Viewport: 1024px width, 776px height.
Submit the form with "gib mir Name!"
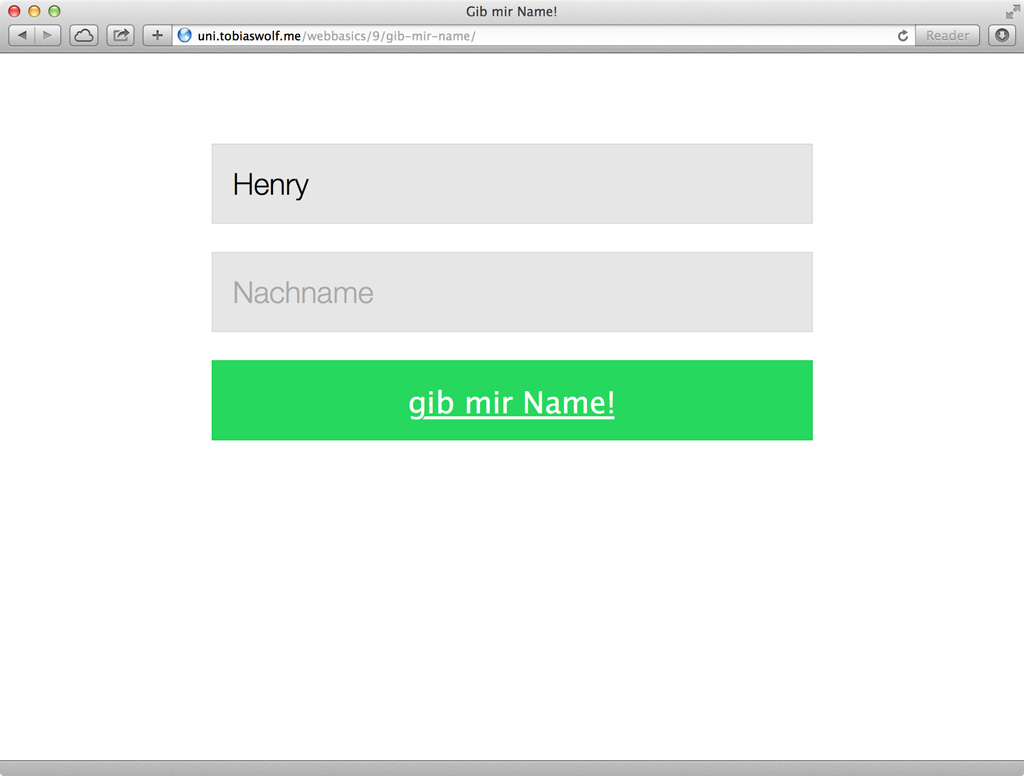512,401
